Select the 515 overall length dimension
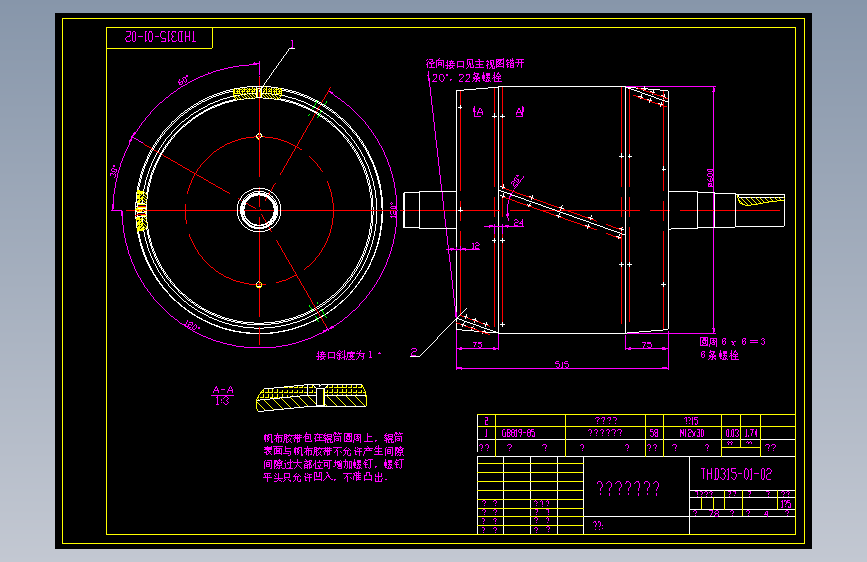 tap(562, 364)
